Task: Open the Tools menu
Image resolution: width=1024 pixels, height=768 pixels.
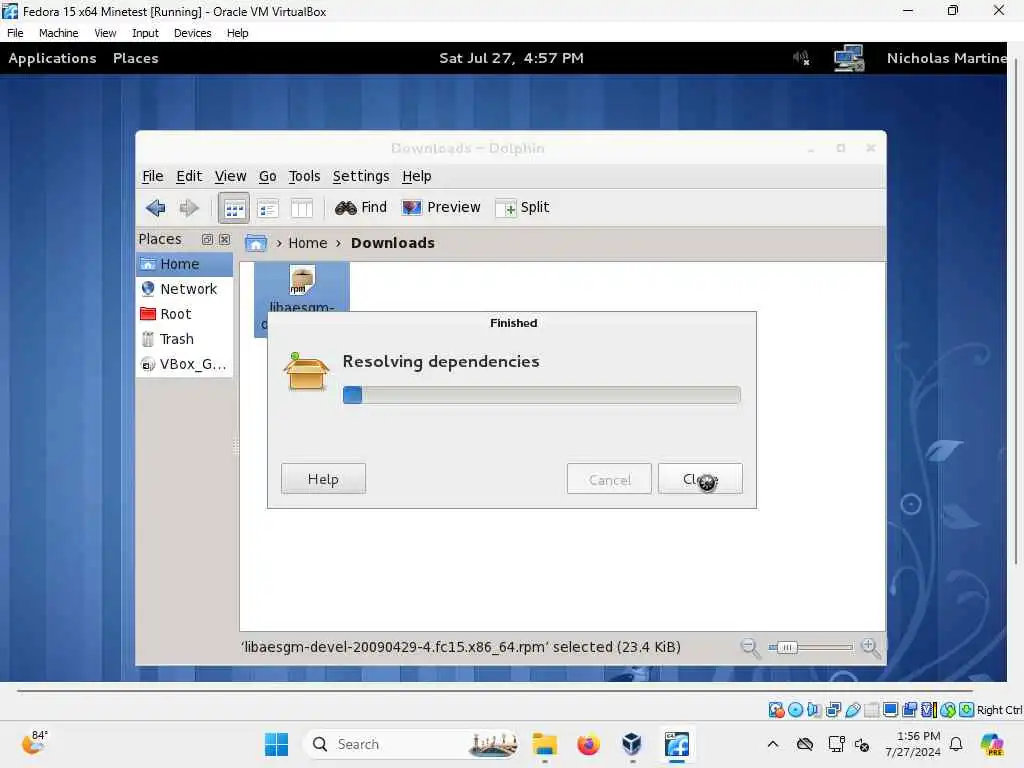Action: [x=304, y=176]
